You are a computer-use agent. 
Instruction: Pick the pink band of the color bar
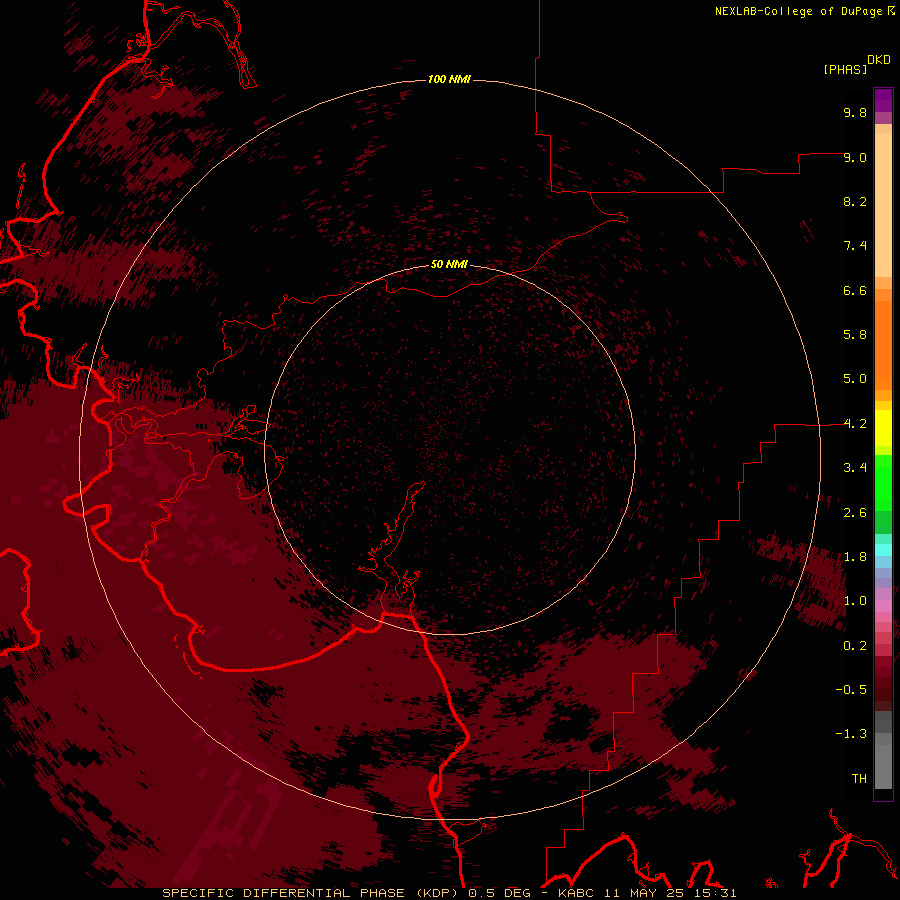coord(883,606)
